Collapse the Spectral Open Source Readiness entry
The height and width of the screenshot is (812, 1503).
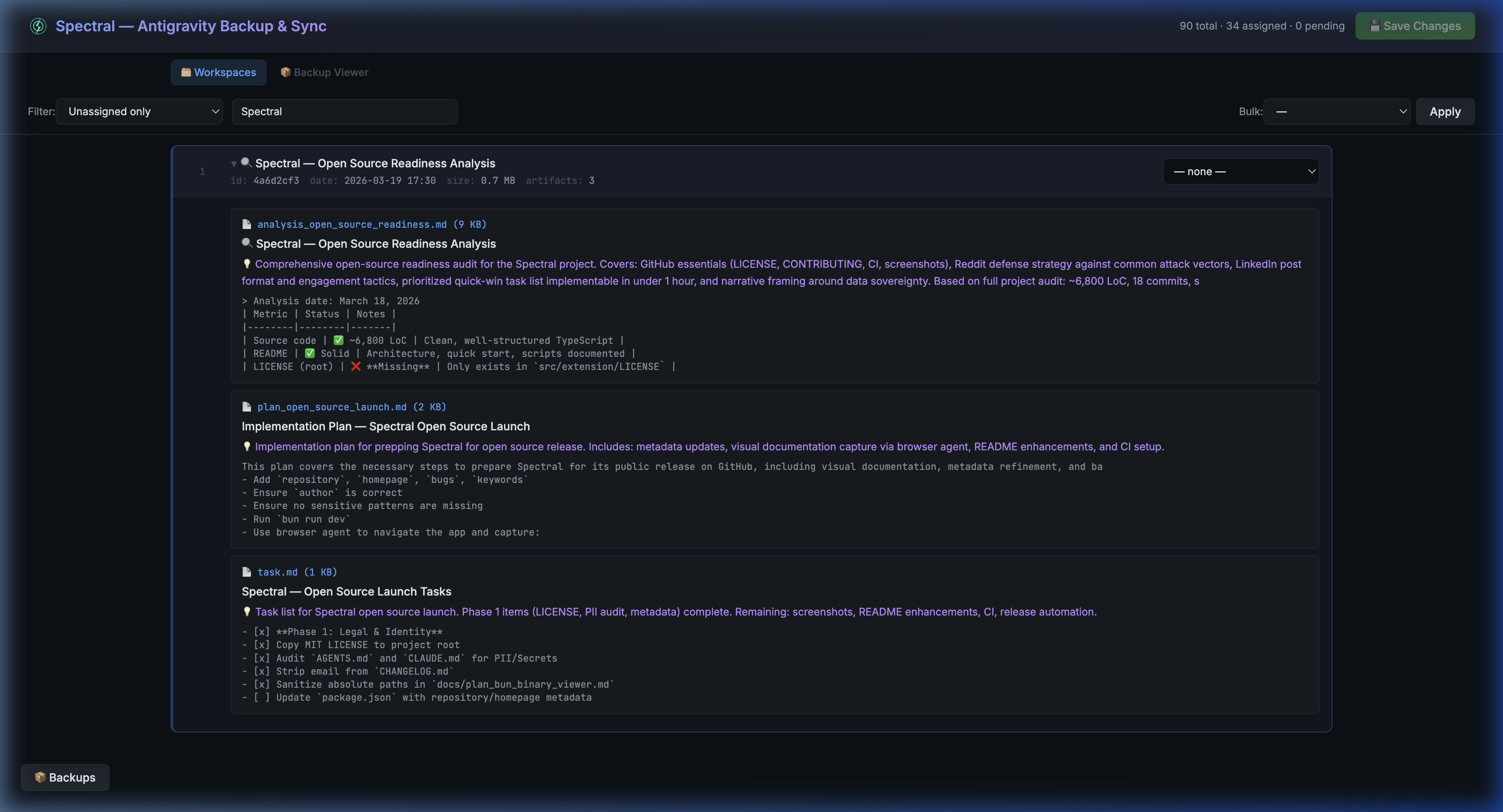tap(234, 164)
